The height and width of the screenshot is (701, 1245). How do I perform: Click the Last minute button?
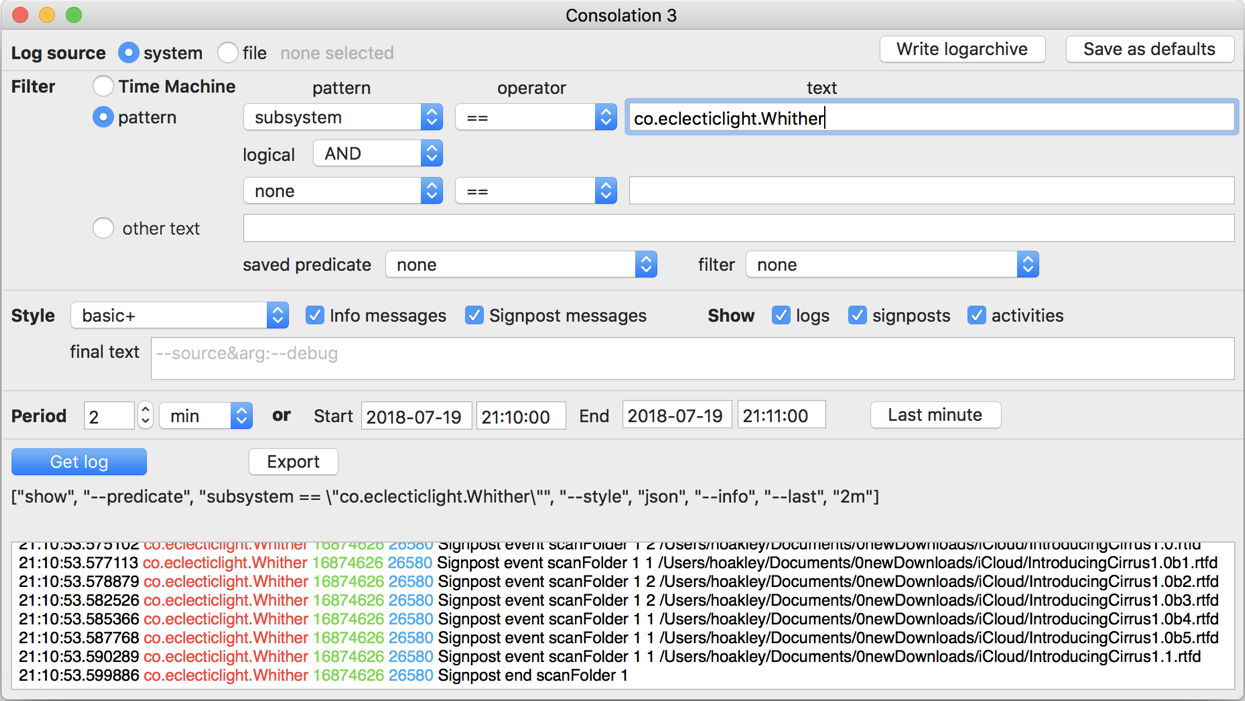click(x=935, y=415)
